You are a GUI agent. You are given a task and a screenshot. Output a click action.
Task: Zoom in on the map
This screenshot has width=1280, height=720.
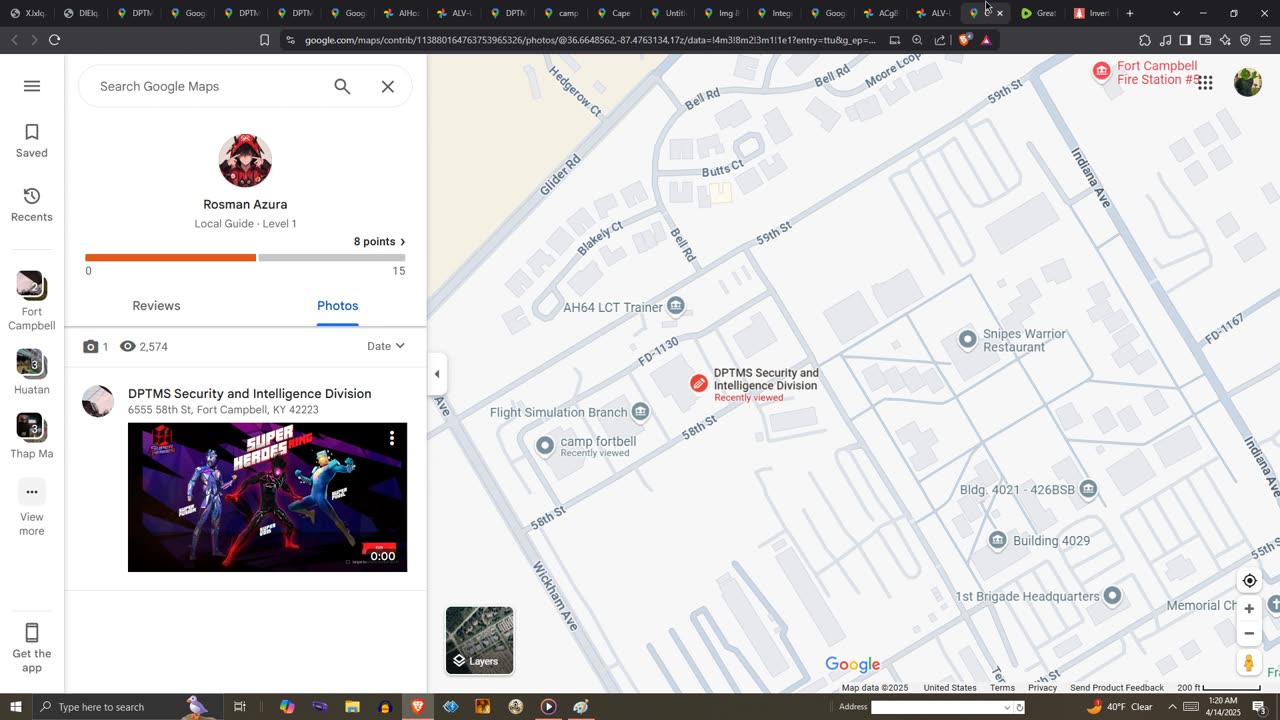tap(1249, 609)
